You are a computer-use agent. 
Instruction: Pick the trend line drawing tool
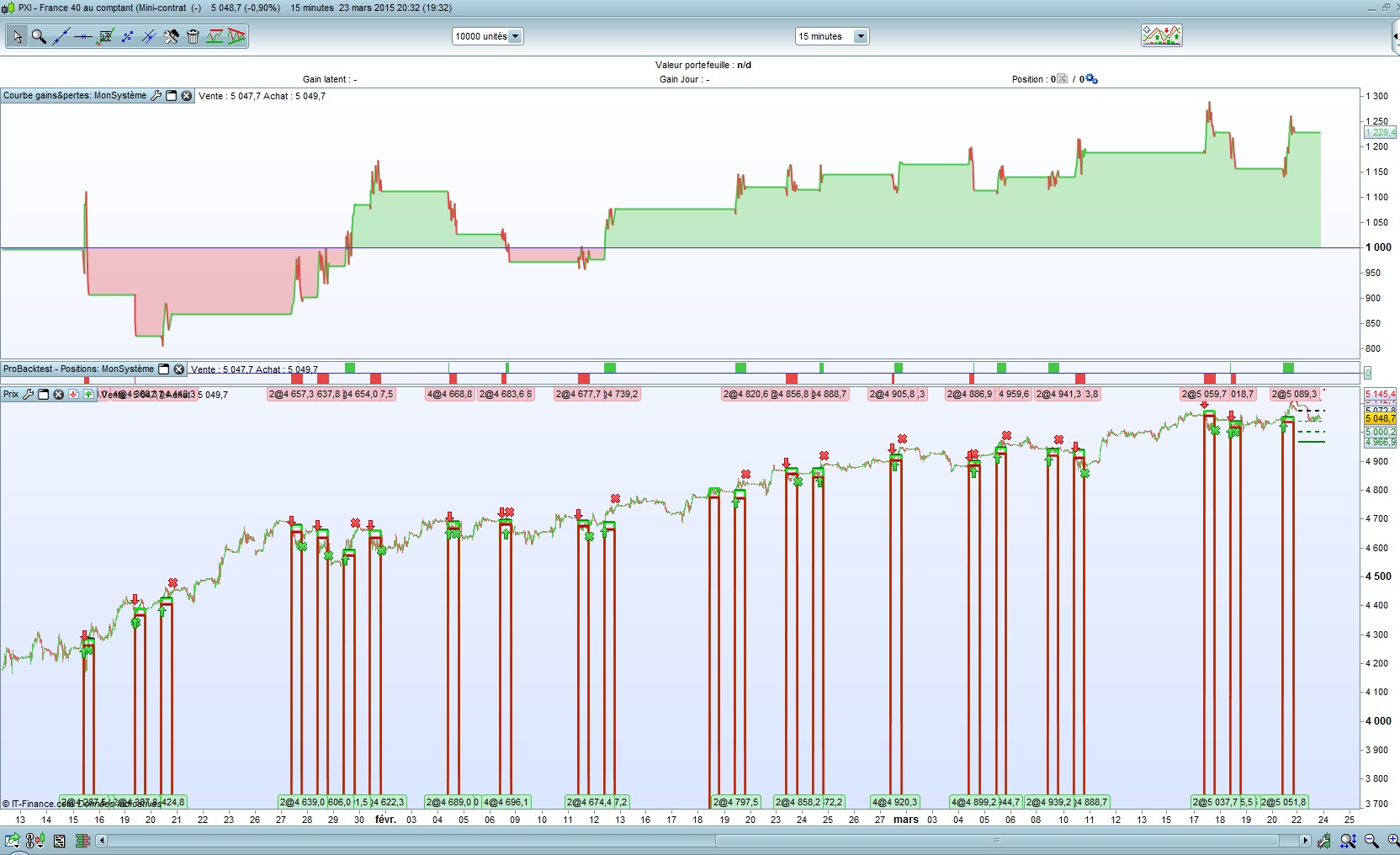click(61, 36)
